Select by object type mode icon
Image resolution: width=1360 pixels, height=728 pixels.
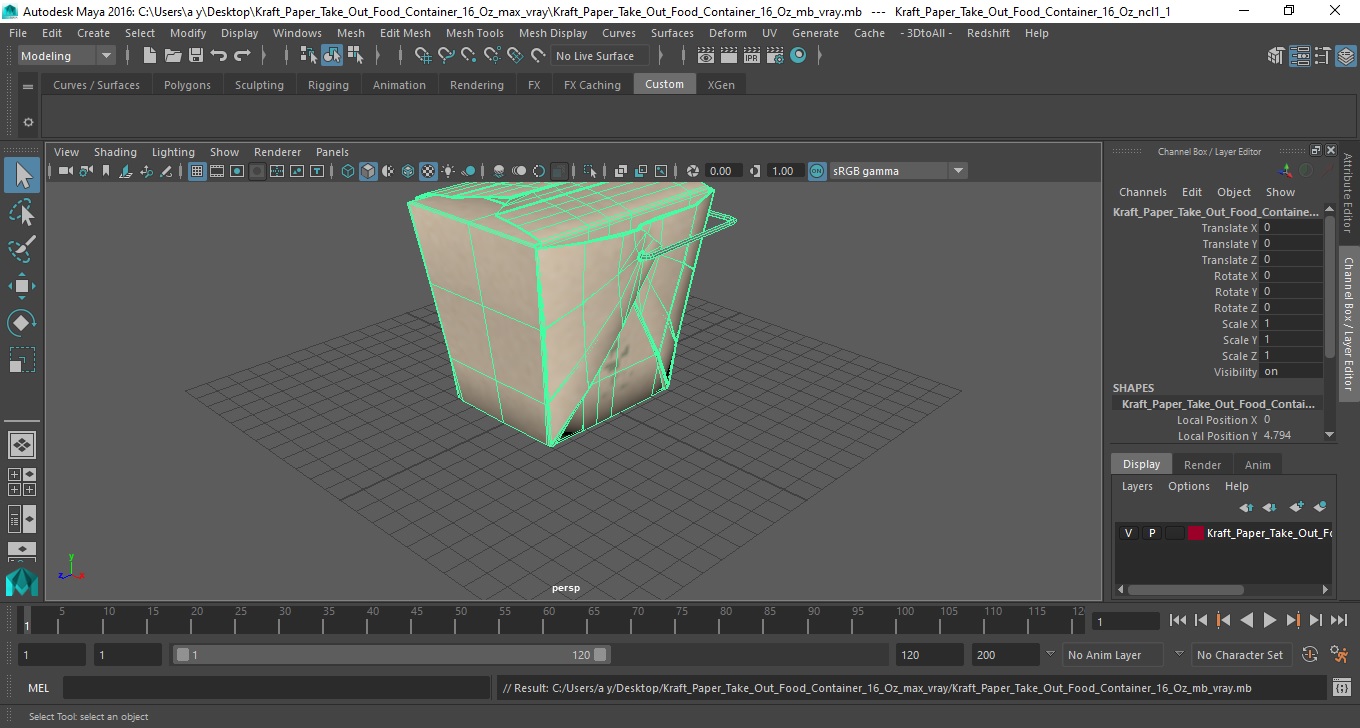[332, 56]
